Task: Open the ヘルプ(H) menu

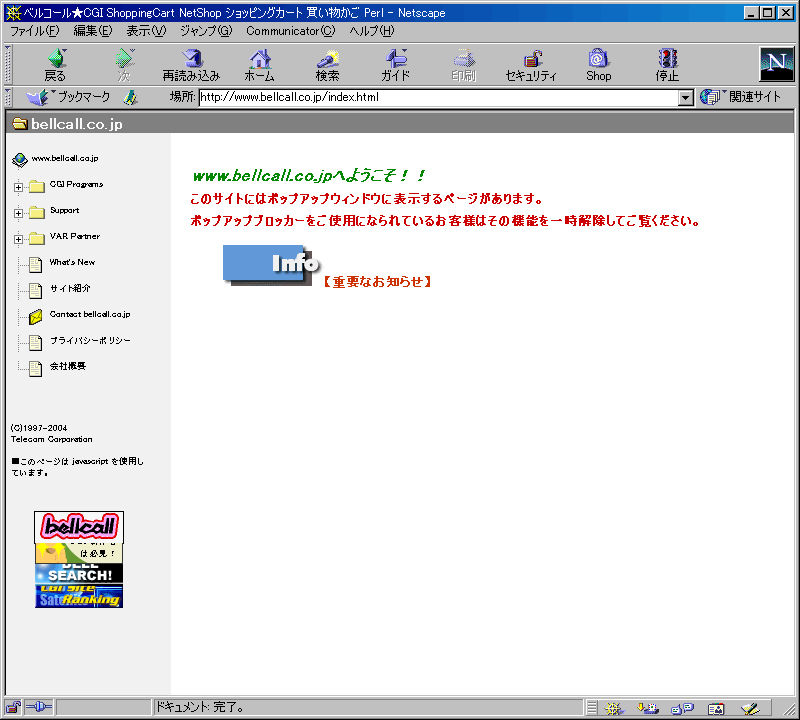Action: click(372, 31)
